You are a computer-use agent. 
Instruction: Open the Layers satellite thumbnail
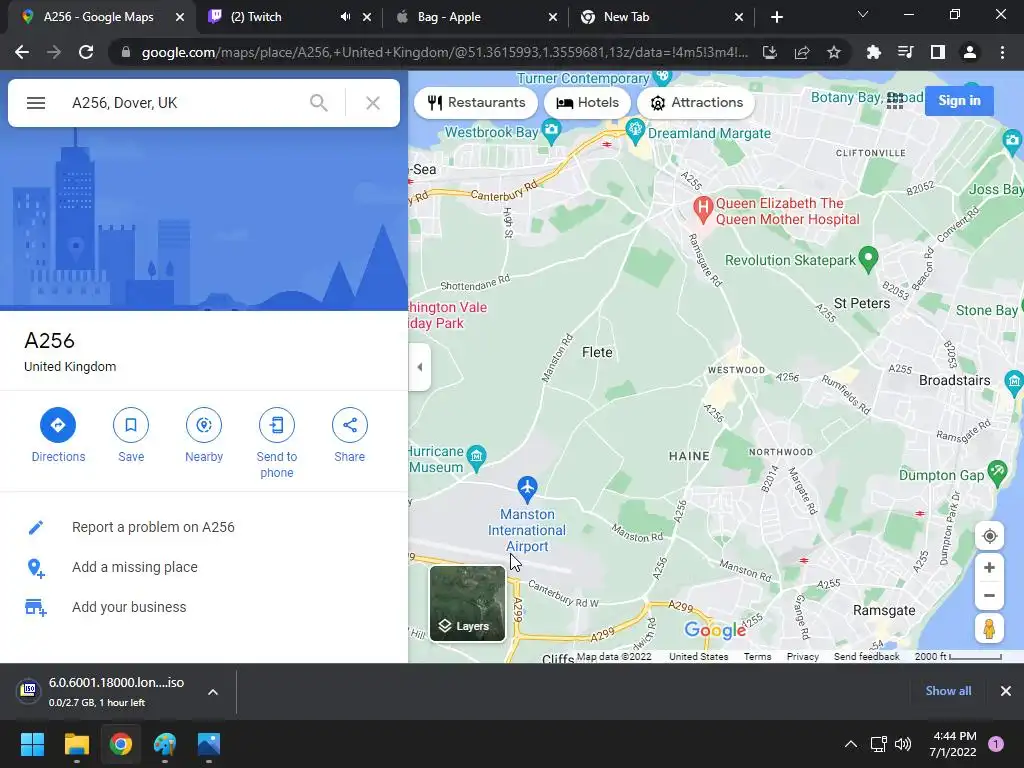pos(467,603)
